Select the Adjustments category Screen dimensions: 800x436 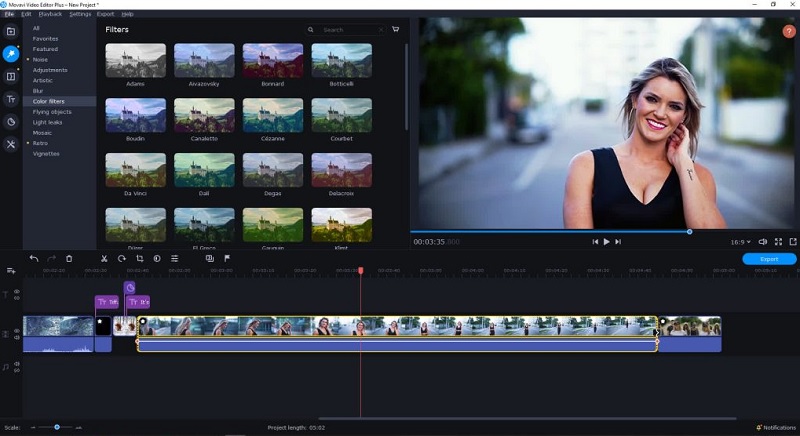click(x=50, y=70)
